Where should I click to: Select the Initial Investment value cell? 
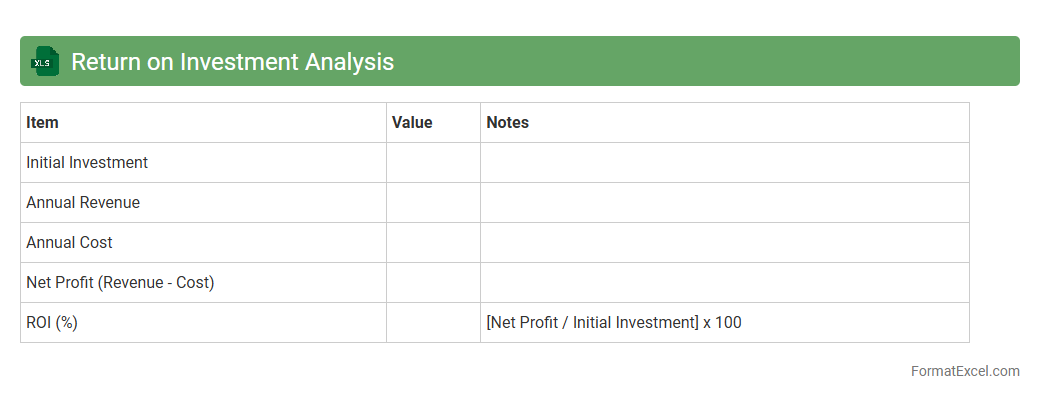click(x=433, y=163)
